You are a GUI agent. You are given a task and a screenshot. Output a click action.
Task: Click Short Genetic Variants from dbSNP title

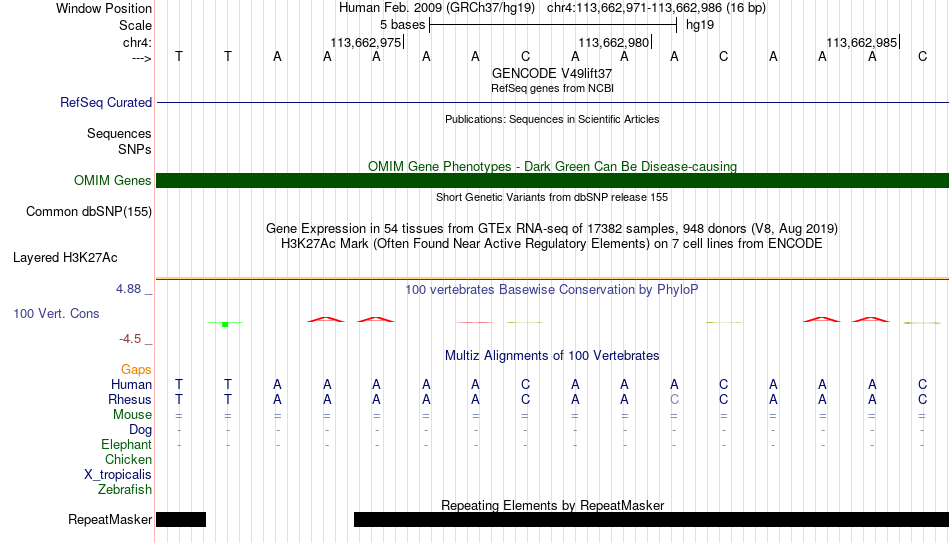tap(552, 197)
